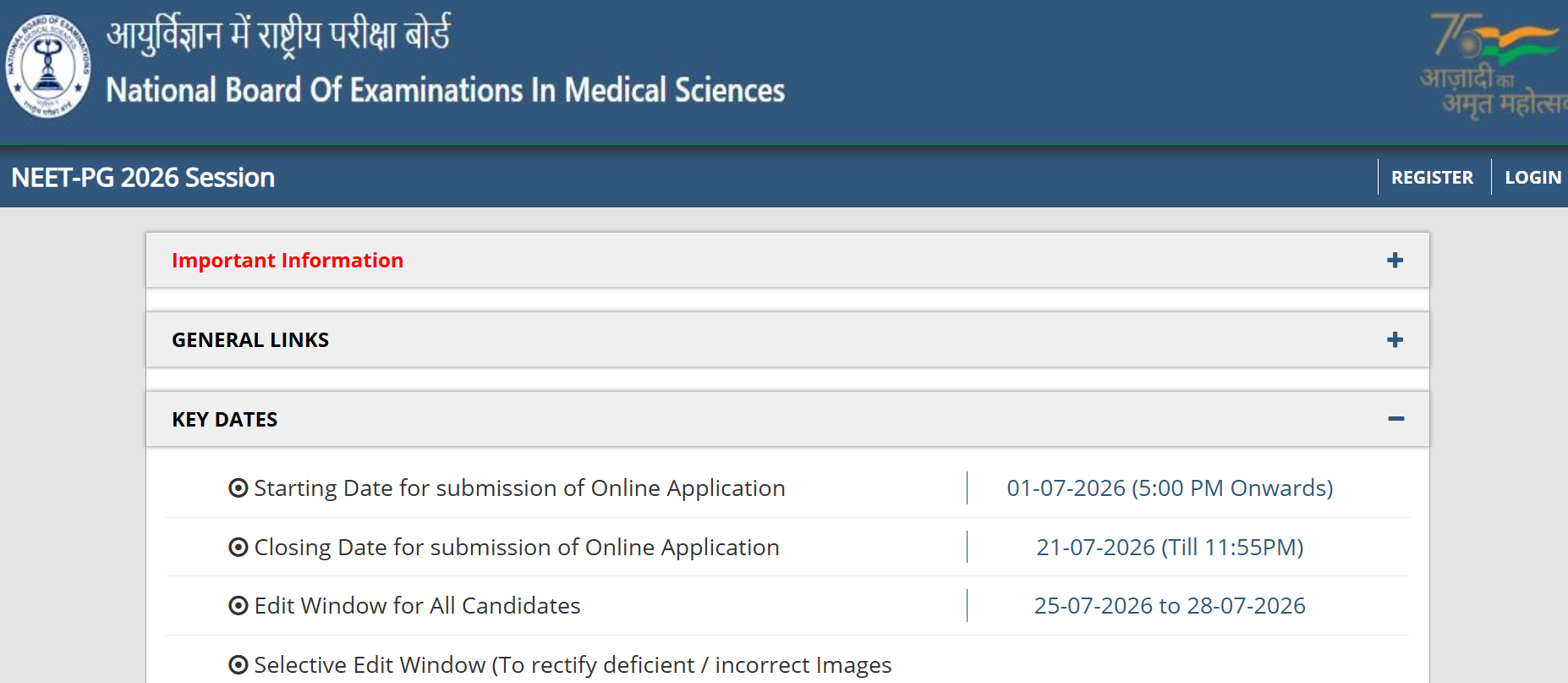
Task: Open the REGISTER page
Action: (x=1432, y=178)
